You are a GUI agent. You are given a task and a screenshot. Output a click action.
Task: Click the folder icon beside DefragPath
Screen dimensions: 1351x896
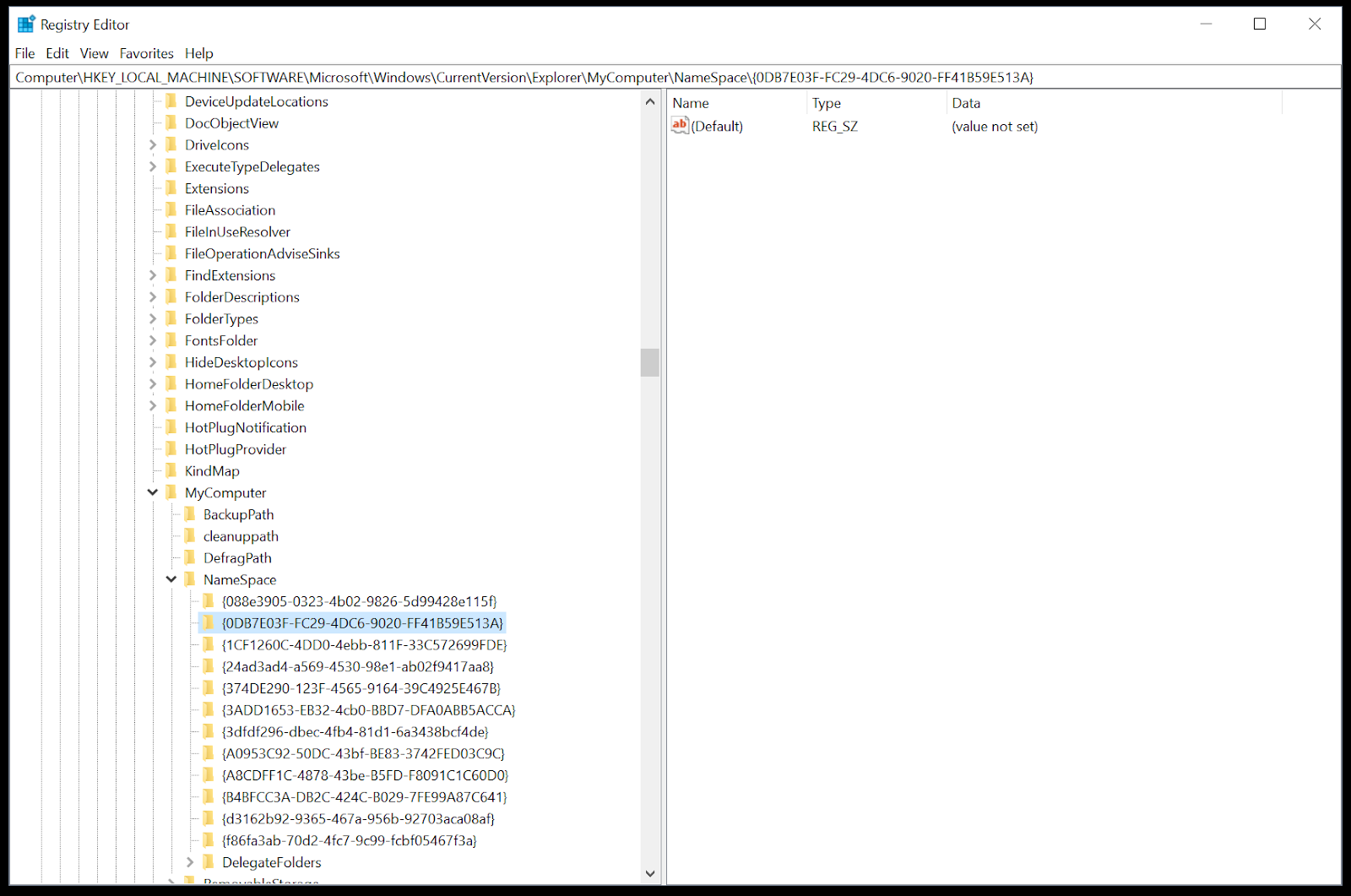[190, 558]
